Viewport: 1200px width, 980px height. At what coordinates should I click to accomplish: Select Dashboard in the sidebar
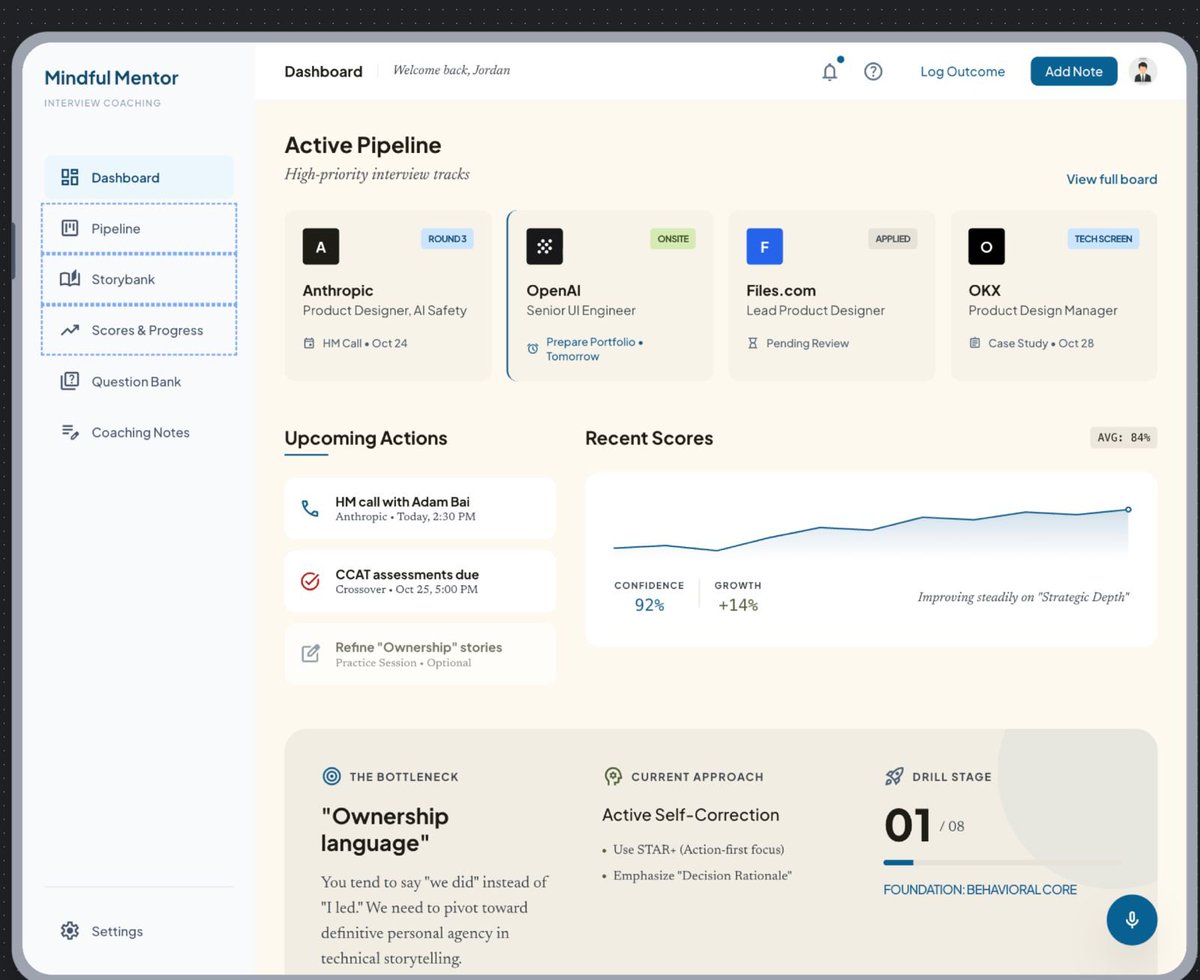139,177
